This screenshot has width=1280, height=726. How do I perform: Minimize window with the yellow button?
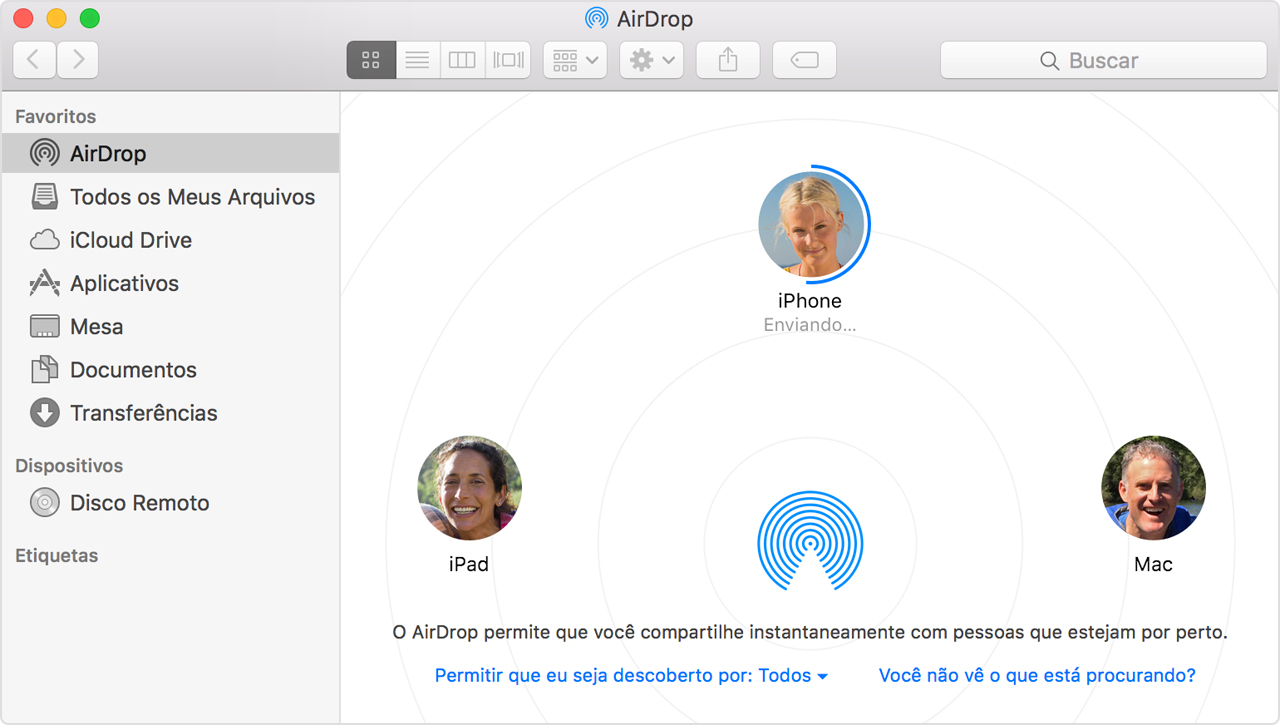pos(56,18)
